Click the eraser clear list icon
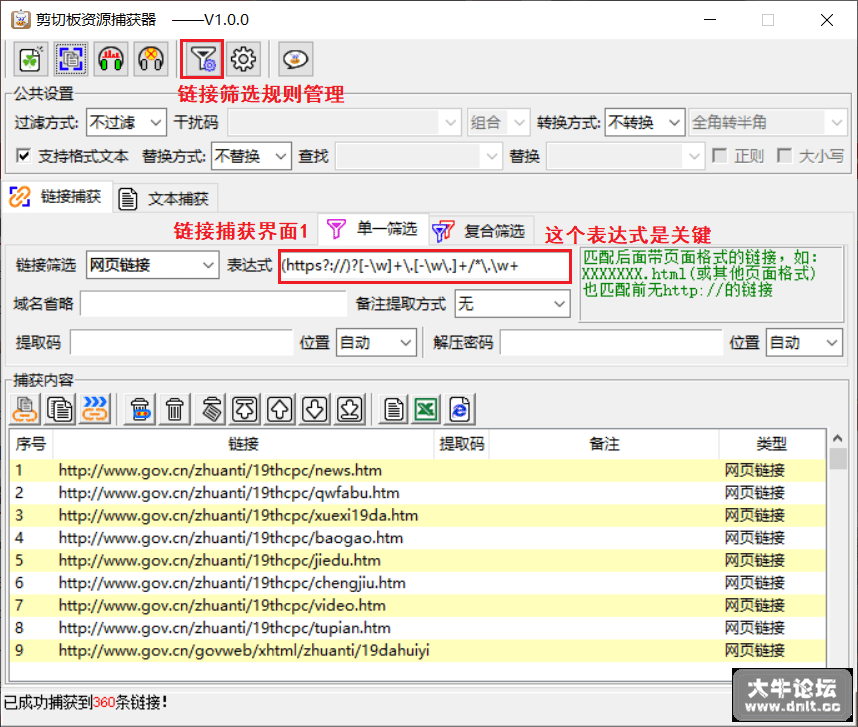Screen dimensions: 858x727 pyautogui.click(x=210, y=409)
